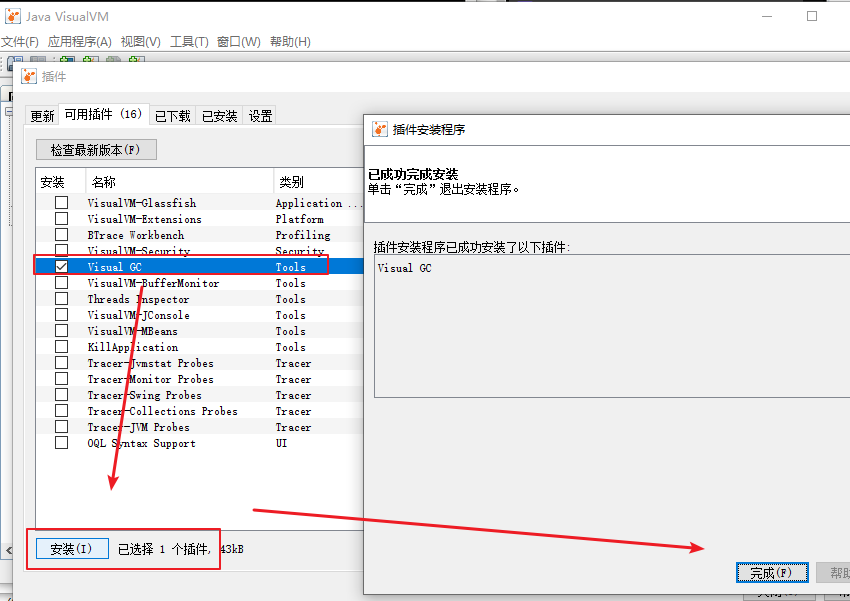
Task: Check the Tracer-Collections Probes checkbox
Action: pos(62,411)
